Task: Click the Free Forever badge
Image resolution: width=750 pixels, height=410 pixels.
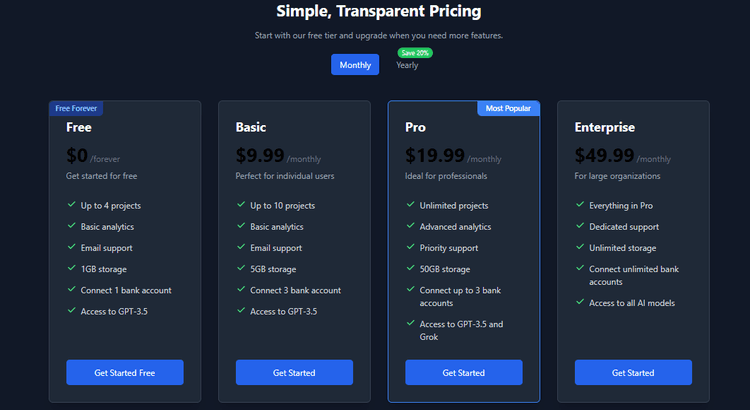Action: (x=77, y=108)
